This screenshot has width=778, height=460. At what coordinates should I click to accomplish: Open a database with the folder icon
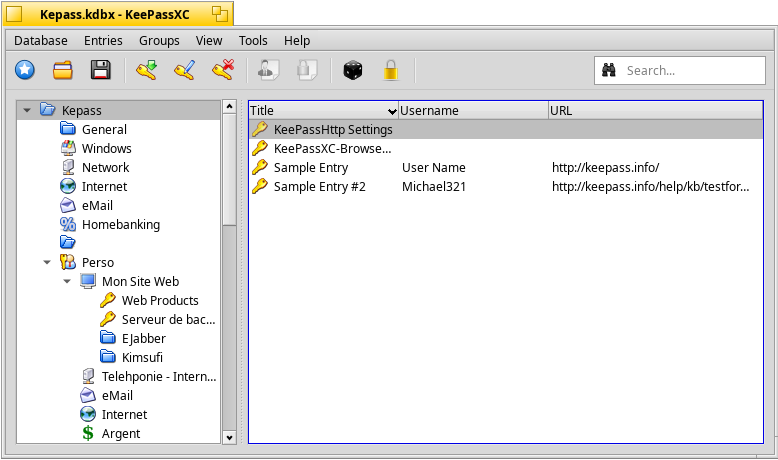[x=63, y=70]
